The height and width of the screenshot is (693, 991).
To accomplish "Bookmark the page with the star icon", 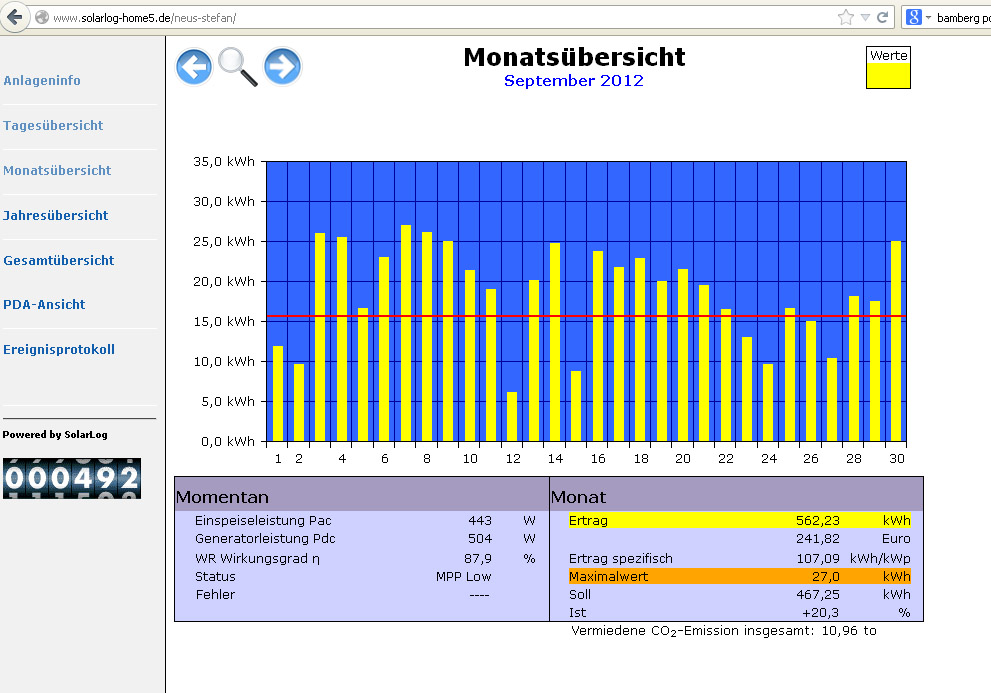I will point(846,17).
